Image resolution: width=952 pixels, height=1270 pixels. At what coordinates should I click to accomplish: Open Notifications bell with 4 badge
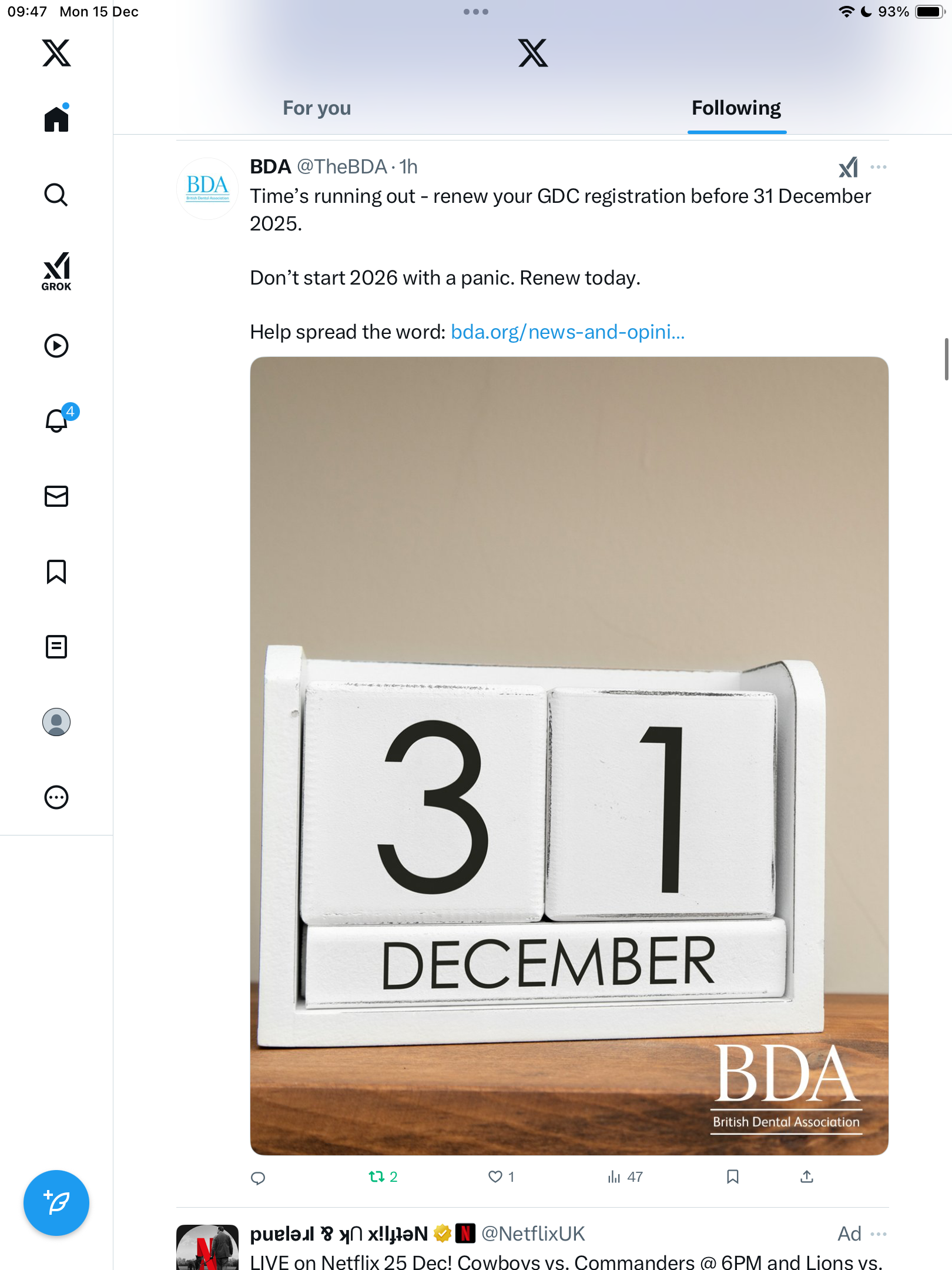coord(59,419)
